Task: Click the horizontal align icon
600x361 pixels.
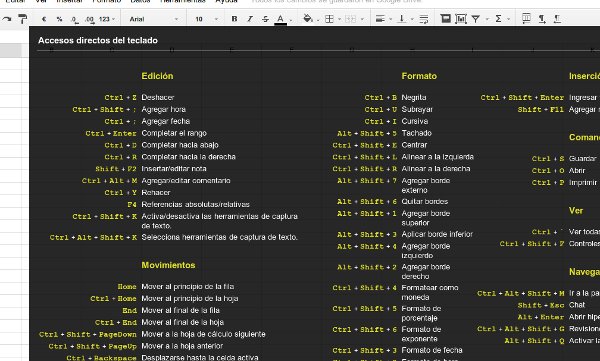Action: (380, 19)
